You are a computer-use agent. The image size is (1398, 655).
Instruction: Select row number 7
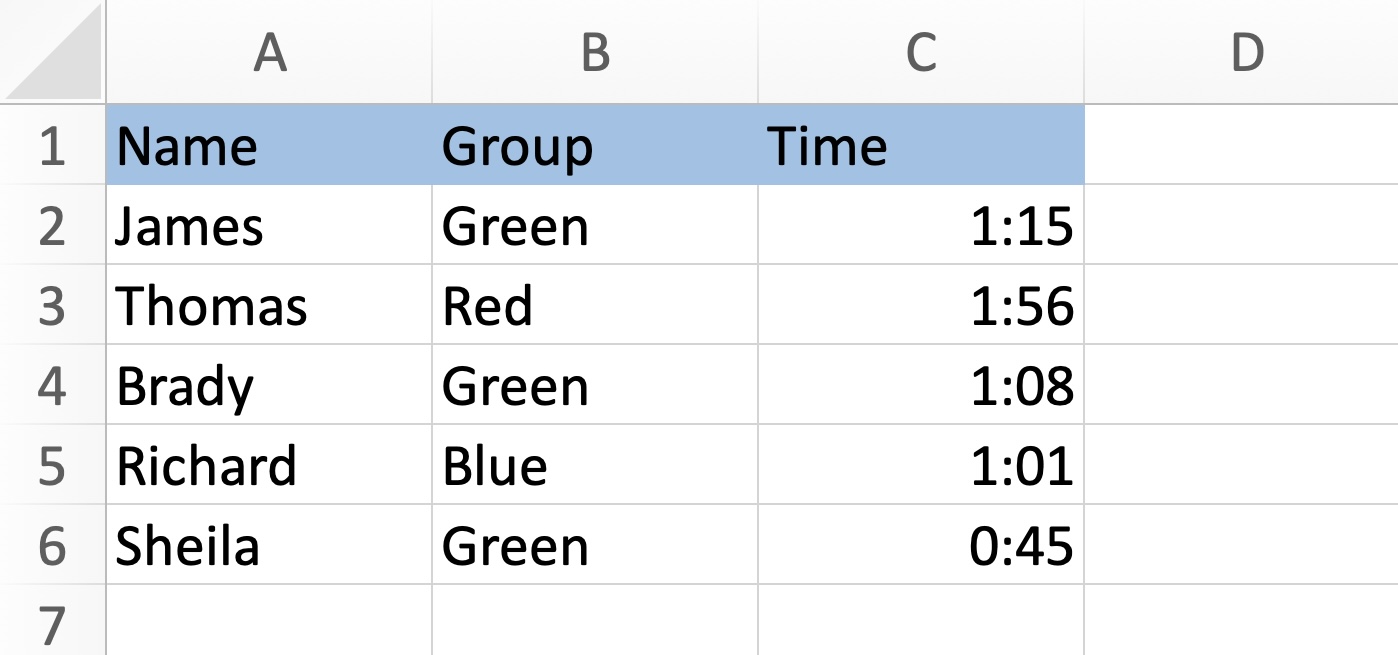(52, 620)
